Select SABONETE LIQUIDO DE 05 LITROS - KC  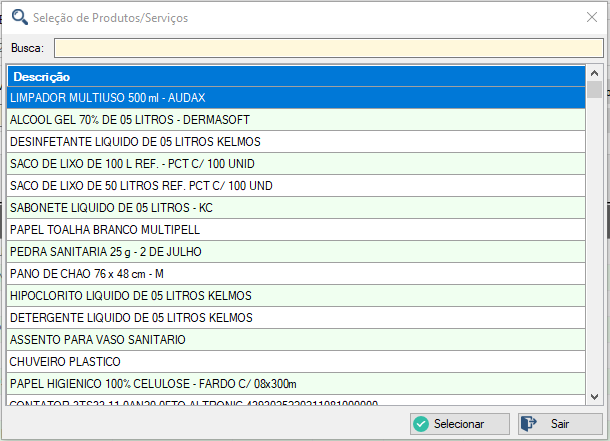pos(296,208)
